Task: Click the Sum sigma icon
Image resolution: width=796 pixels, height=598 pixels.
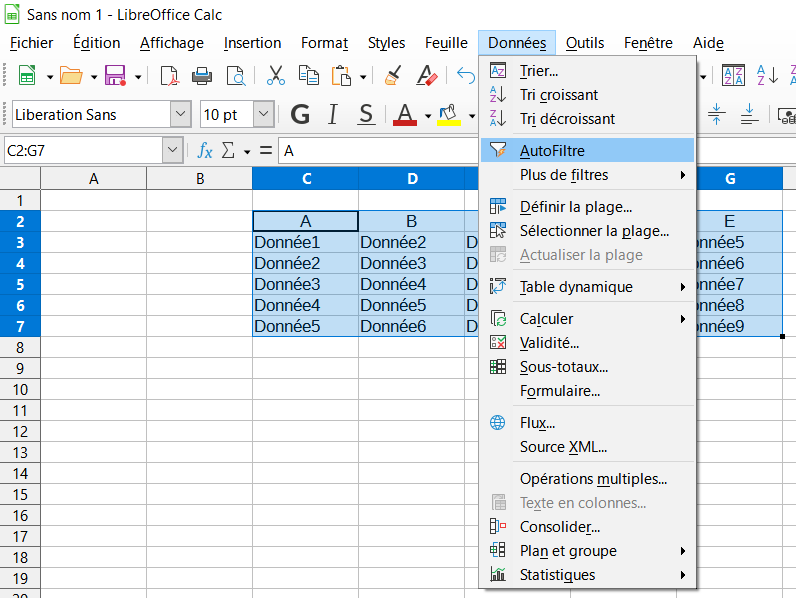Action: coord(228,151)
